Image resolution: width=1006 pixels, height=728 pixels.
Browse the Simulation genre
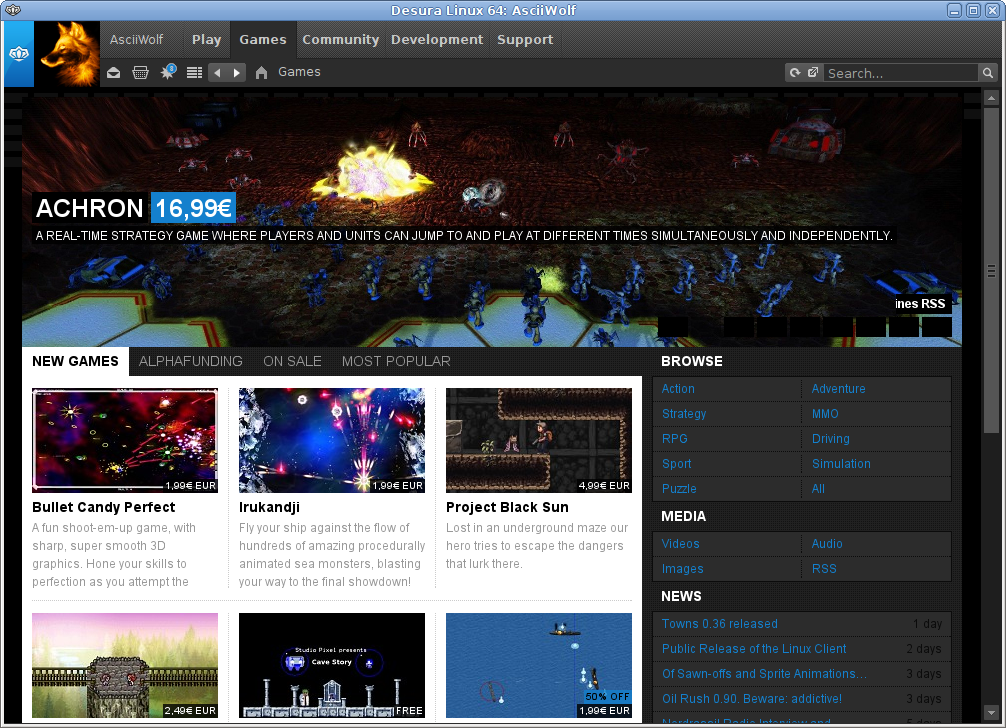(841, 464)
